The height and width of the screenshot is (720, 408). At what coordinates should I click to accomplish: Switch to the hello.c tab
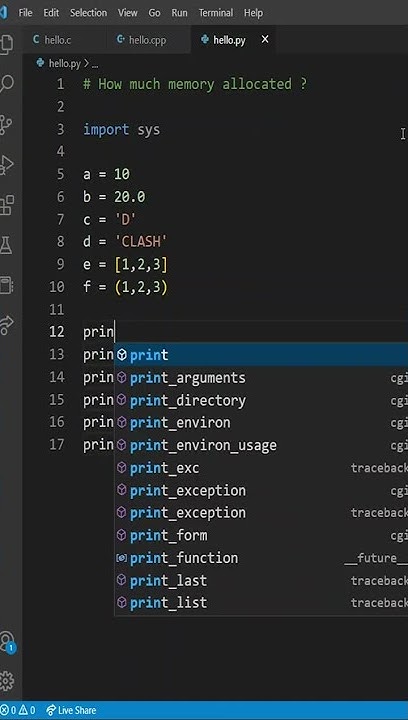[64, 40]
